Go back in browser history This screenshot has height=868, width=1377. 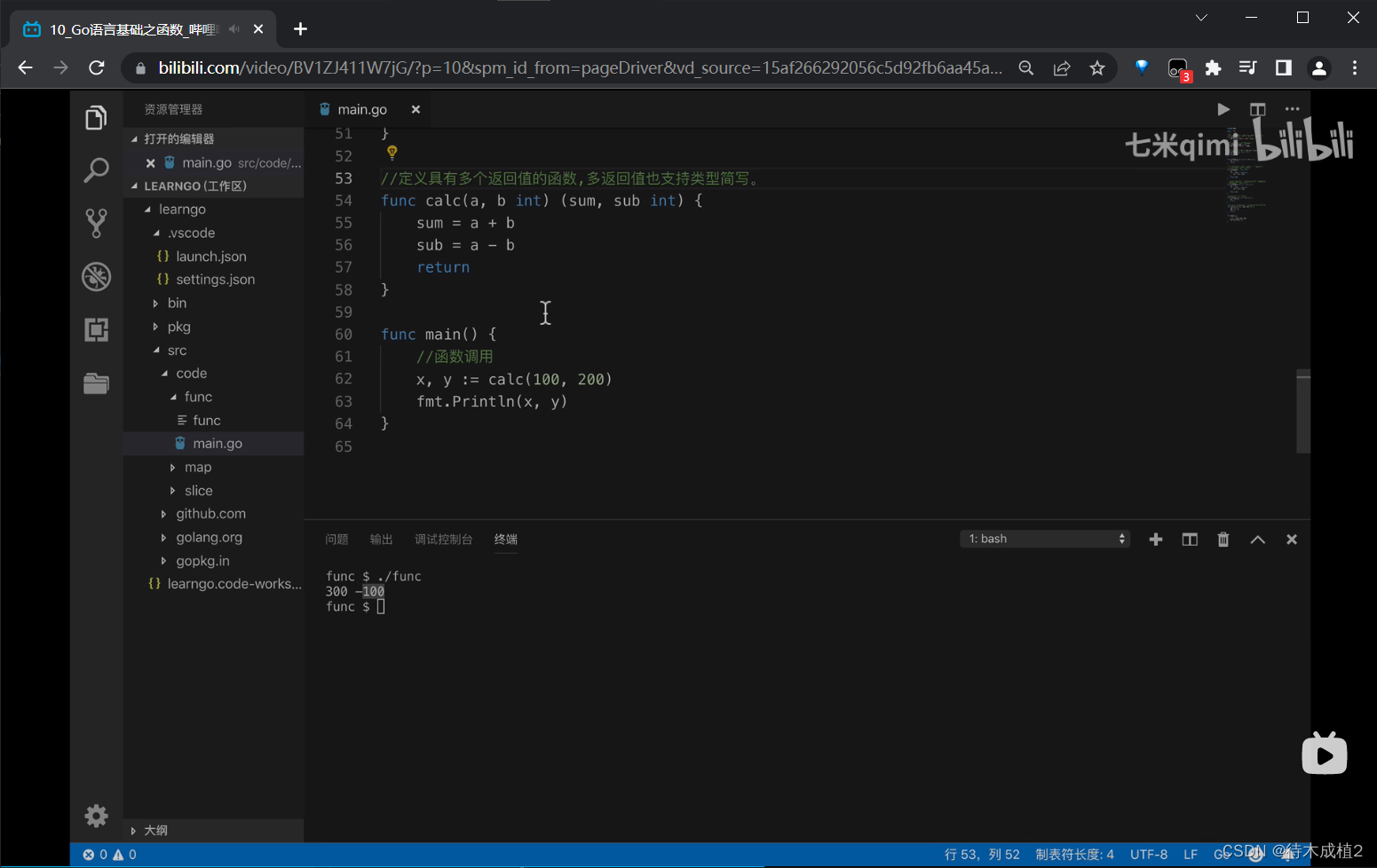point(25,67)
